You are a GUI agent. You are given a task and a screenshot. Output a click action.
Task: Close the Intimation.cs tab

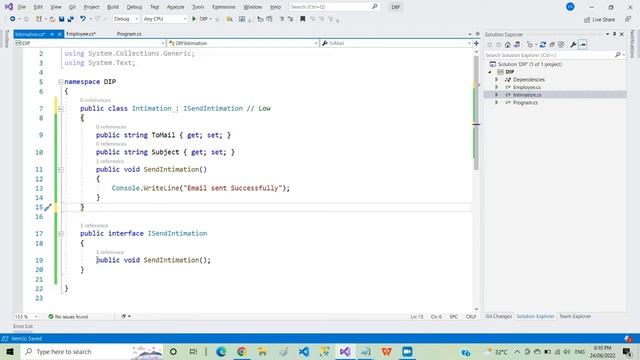point(60,34)
